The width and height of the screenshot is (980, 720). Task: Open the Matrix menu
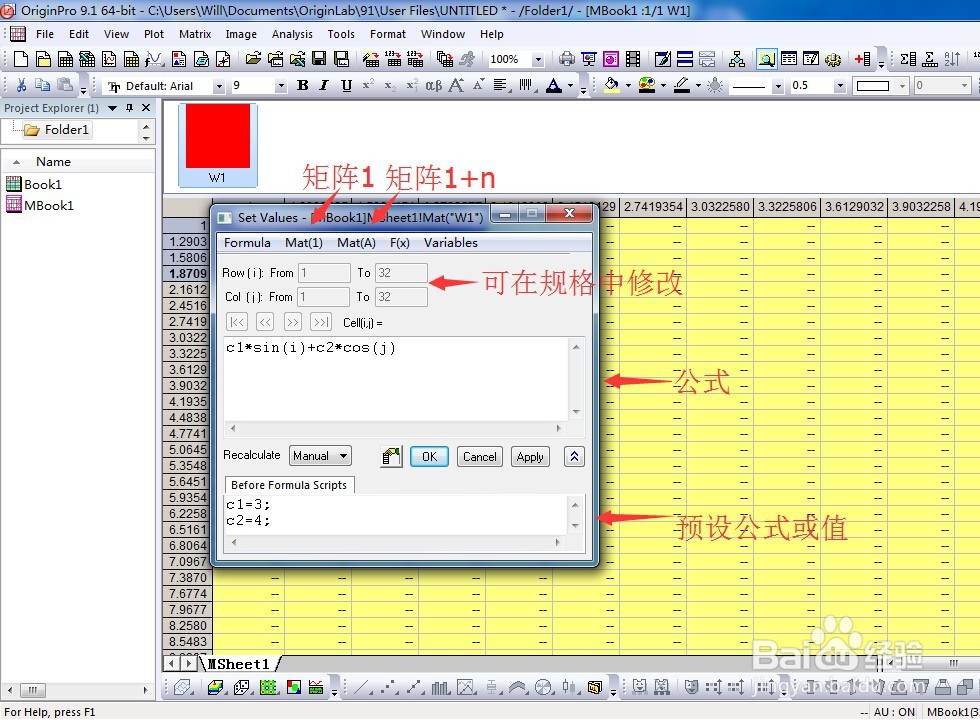pos(195,34)
